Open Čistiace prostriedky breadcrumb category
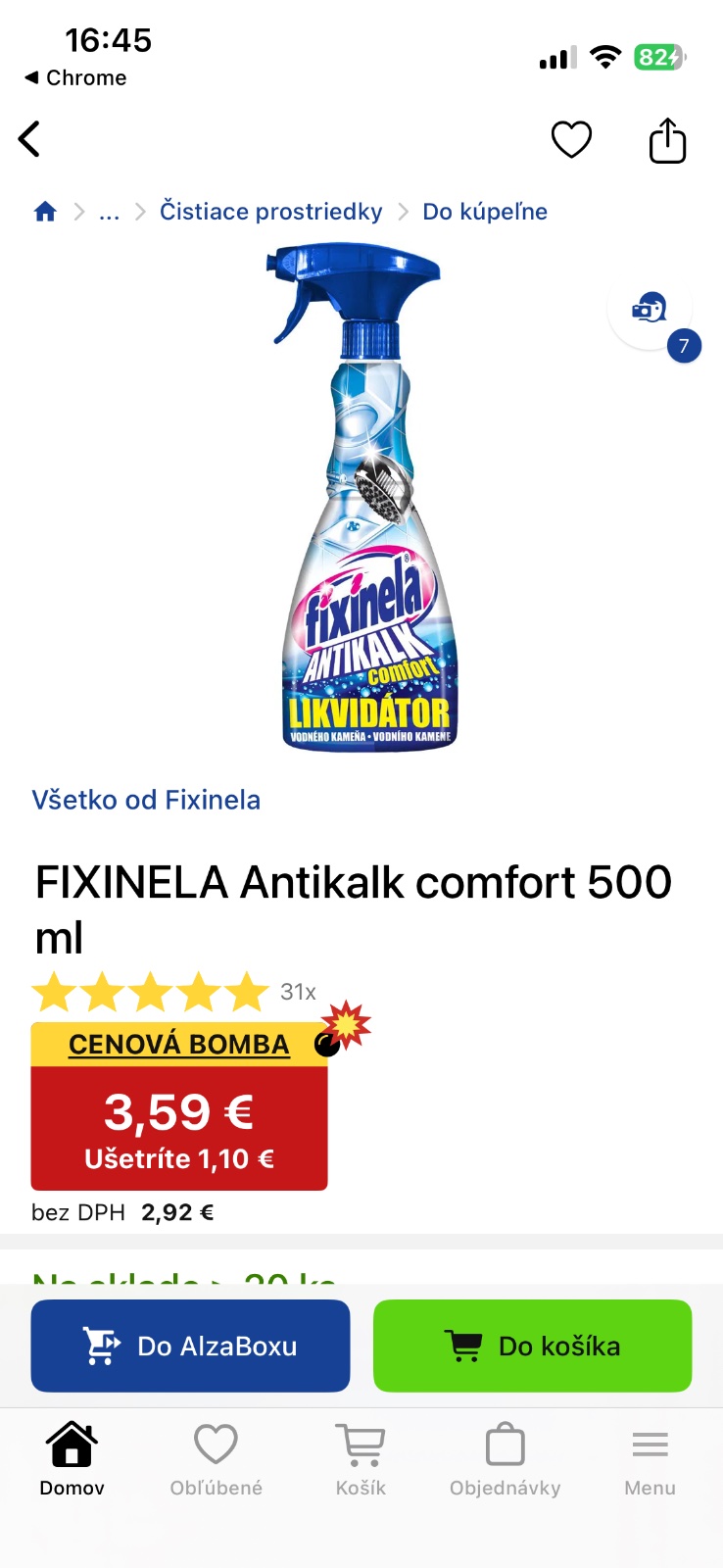The height and width of the screenshot is (1568, 723). coord(271,212)
